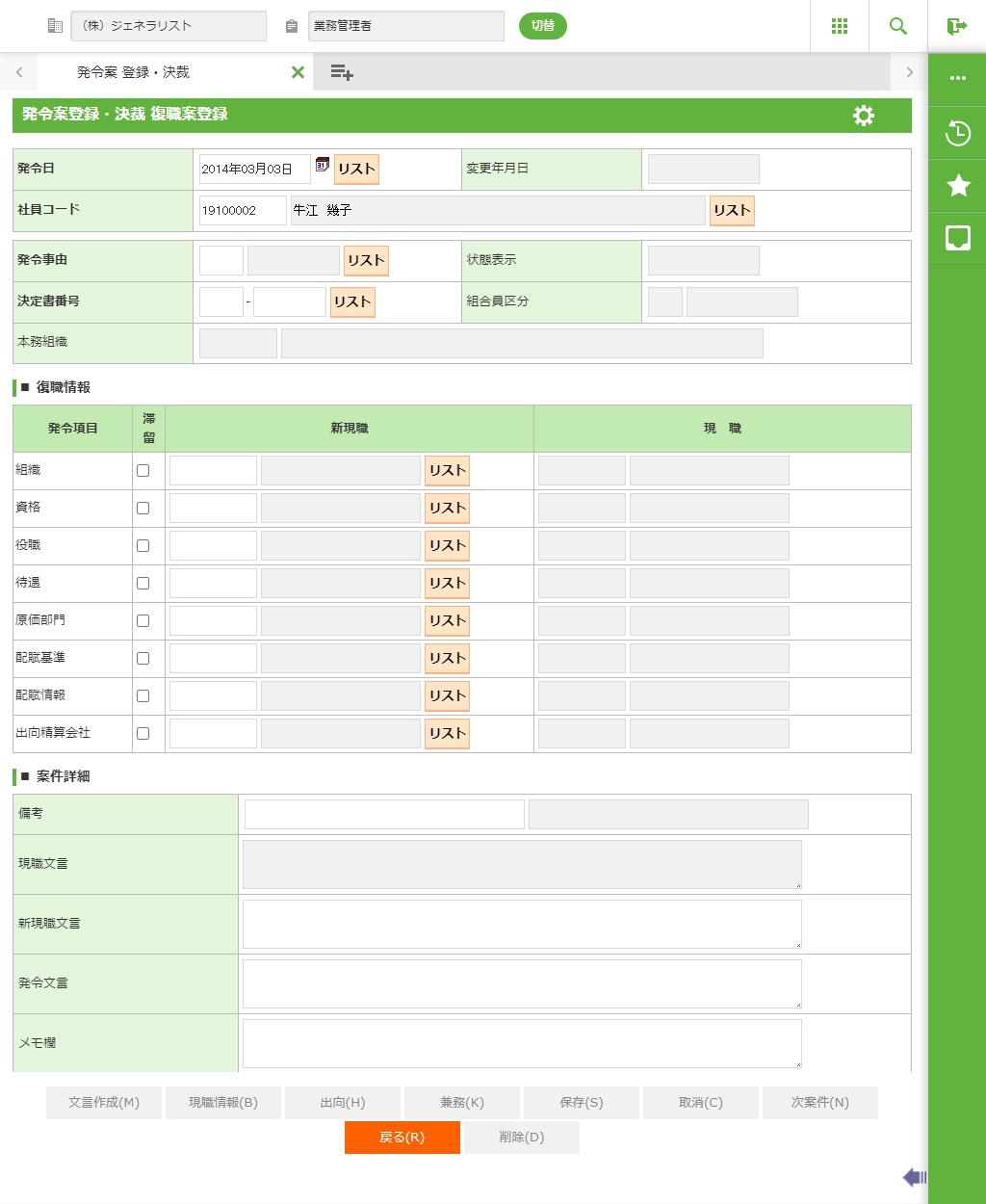Open the apps grid menu icon
This screenshot has height=1204, width=986.
coord(839,26)
